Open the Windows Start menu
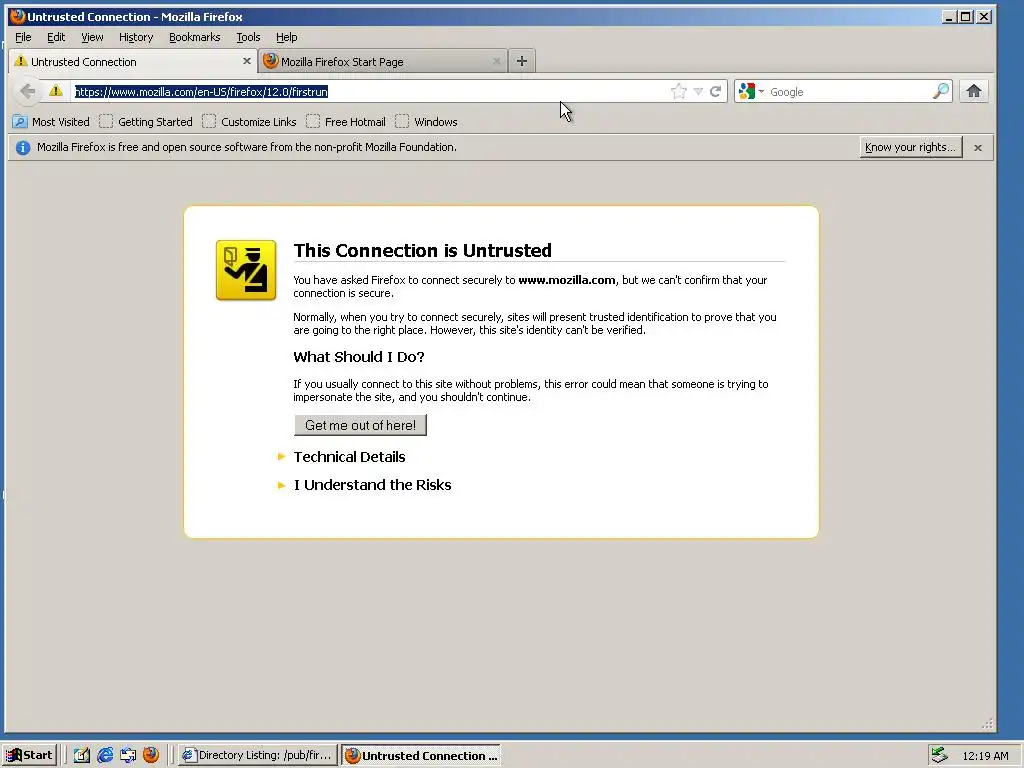 (x=29, y=755)
